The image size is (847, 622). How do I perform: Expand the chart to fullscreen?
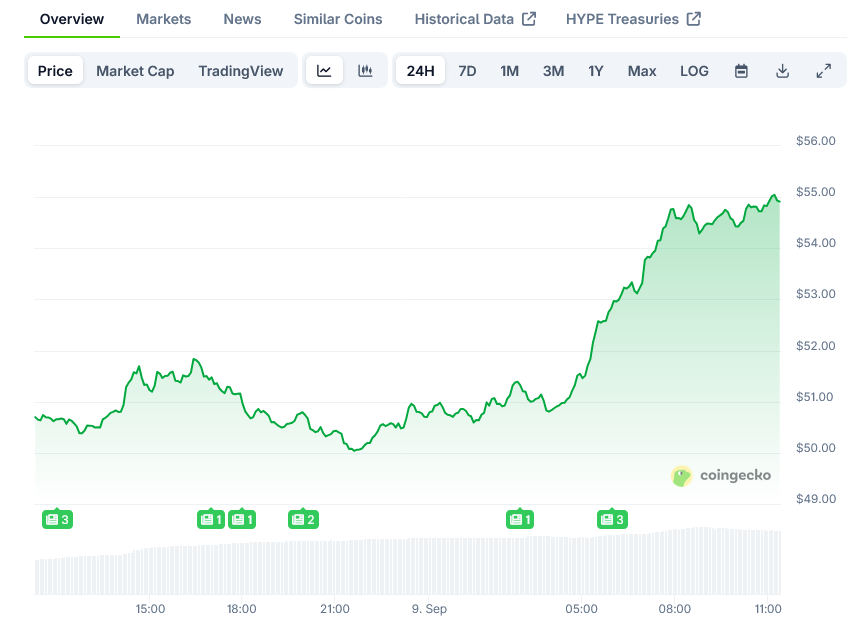(823, 71)
